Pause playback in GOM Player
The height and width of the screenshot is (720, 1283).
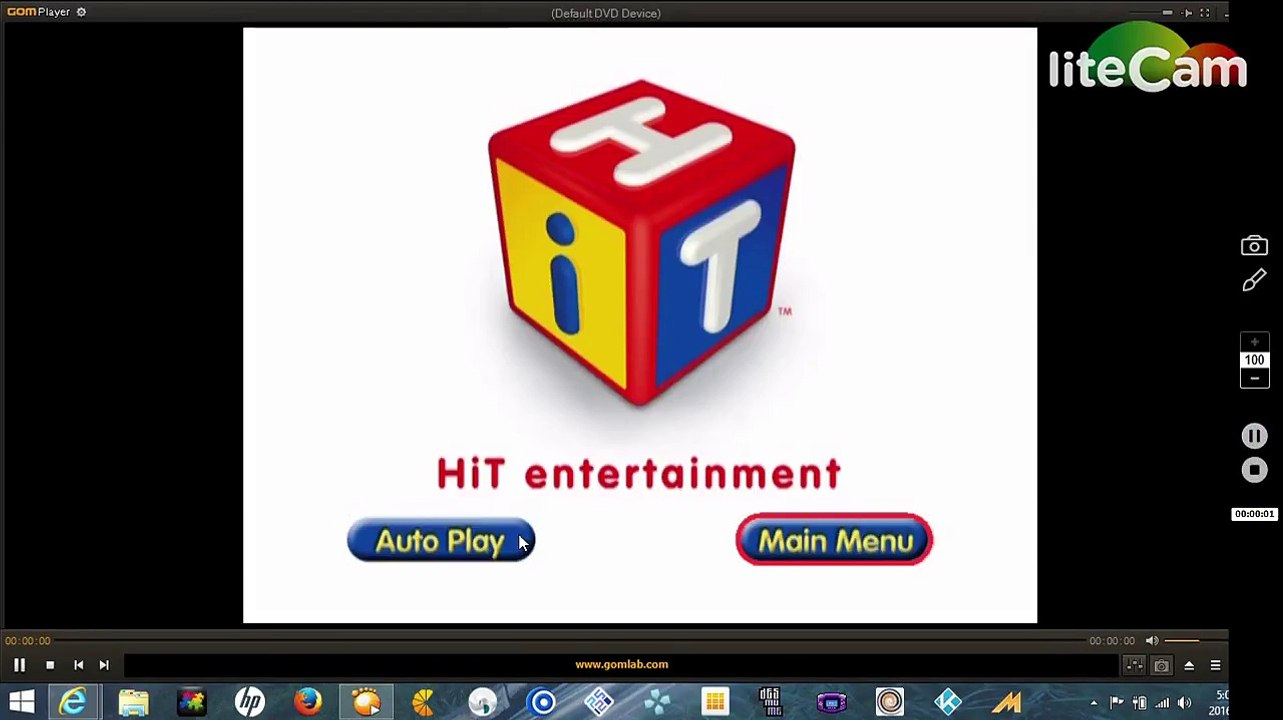tap(19, 665)
